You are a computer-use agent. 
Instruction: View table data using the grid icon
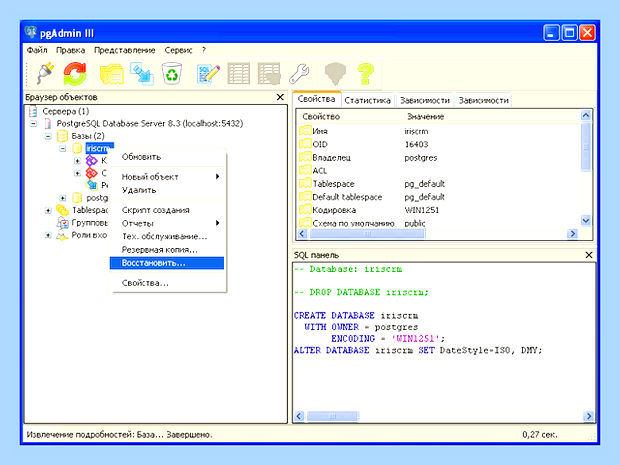tap(238, 74)
